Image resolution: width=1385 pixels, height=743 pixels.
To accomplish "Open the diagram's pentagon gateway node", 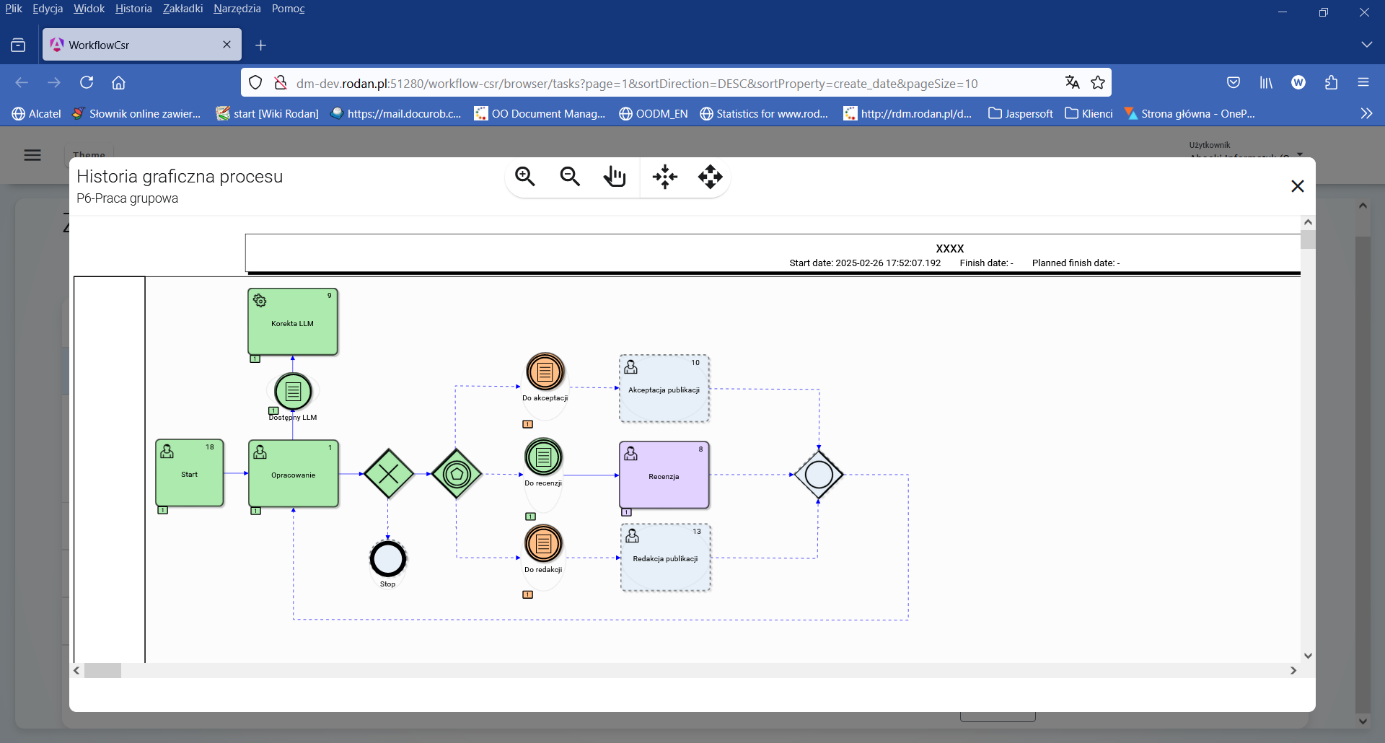I will (x=456, y=472).
